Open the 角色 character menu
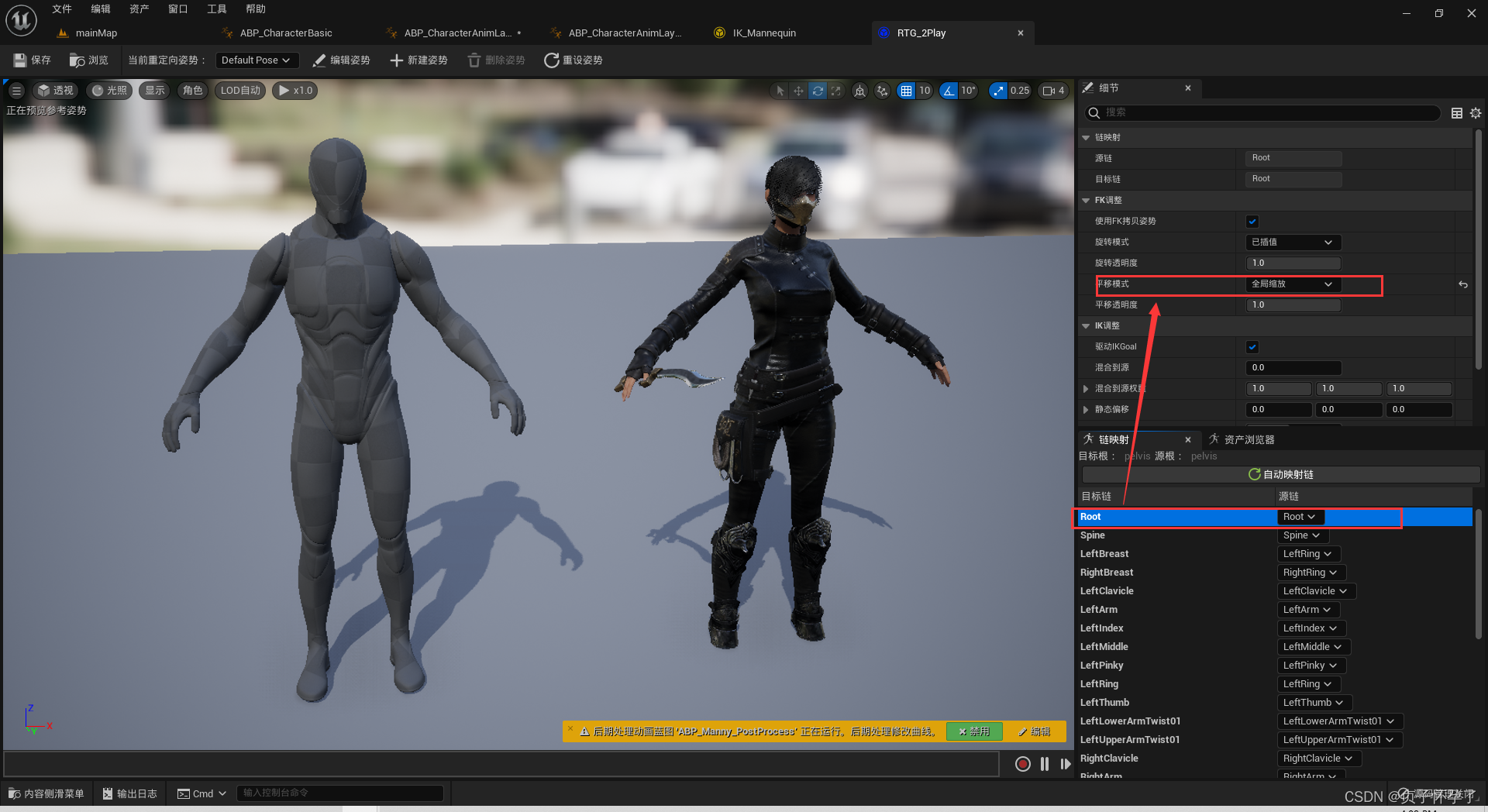This screenshot has height=812, width=1488. (x=192, y=91)
